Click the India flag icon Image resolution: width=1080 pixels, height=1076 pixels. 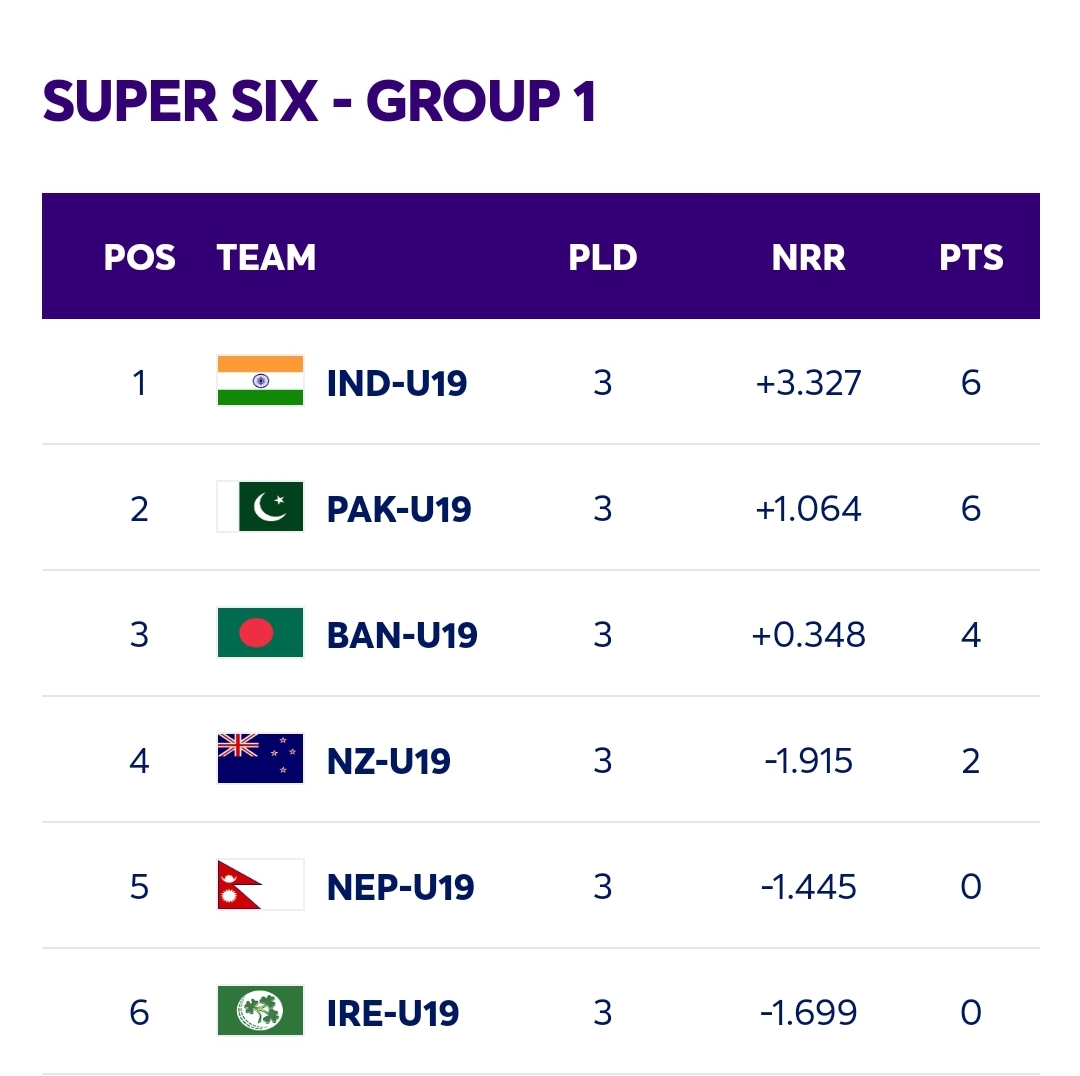tap(260, 380)
